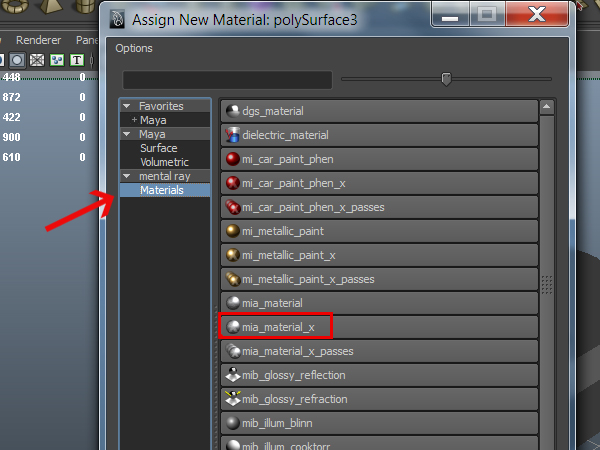
Task: Click the mib_glossy_refraction label
Action: pyautogui.click(x=295, y=399)
